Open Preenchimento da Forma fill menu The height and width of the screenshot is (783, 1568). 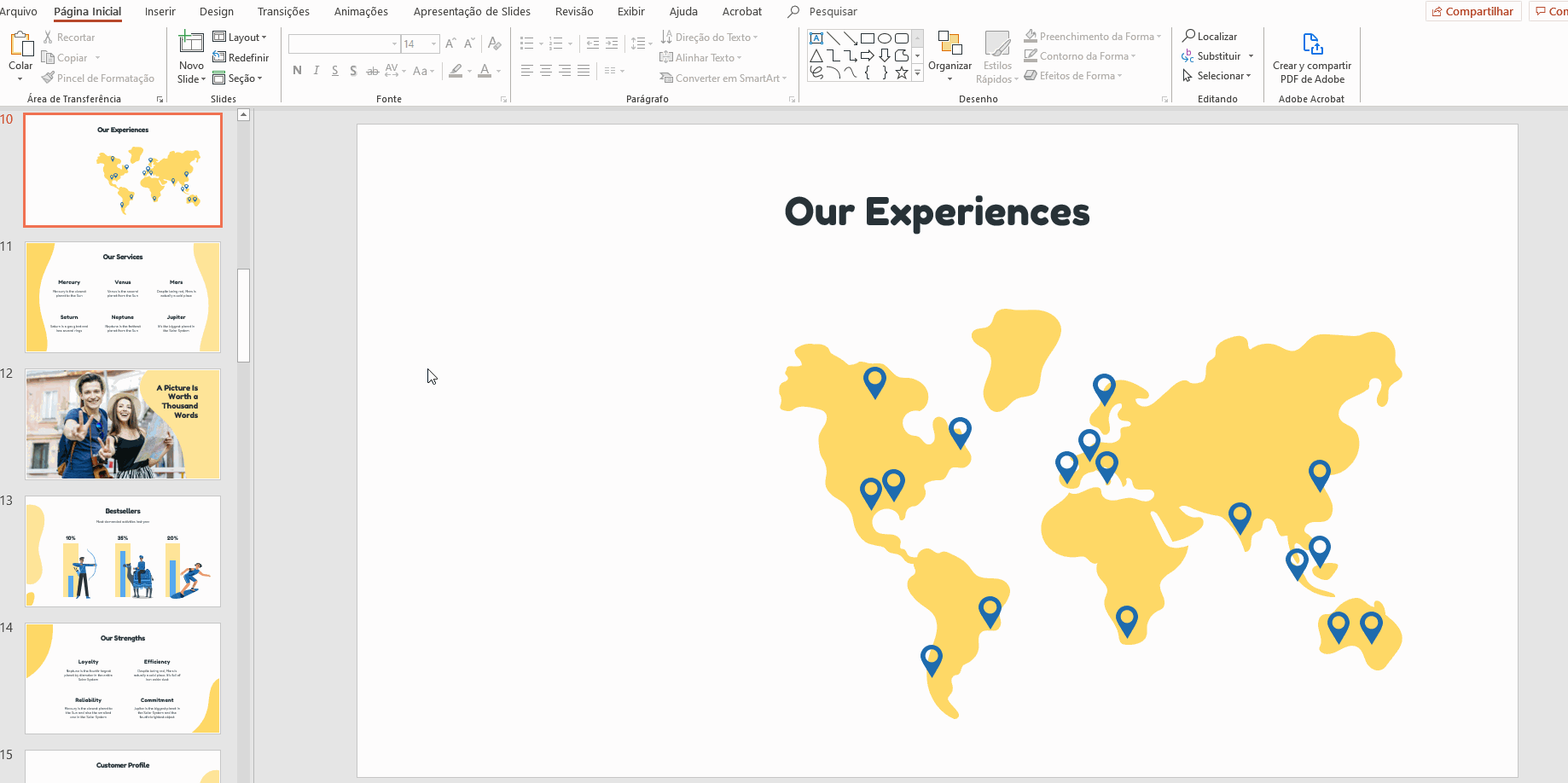(x=1094, y=37)
